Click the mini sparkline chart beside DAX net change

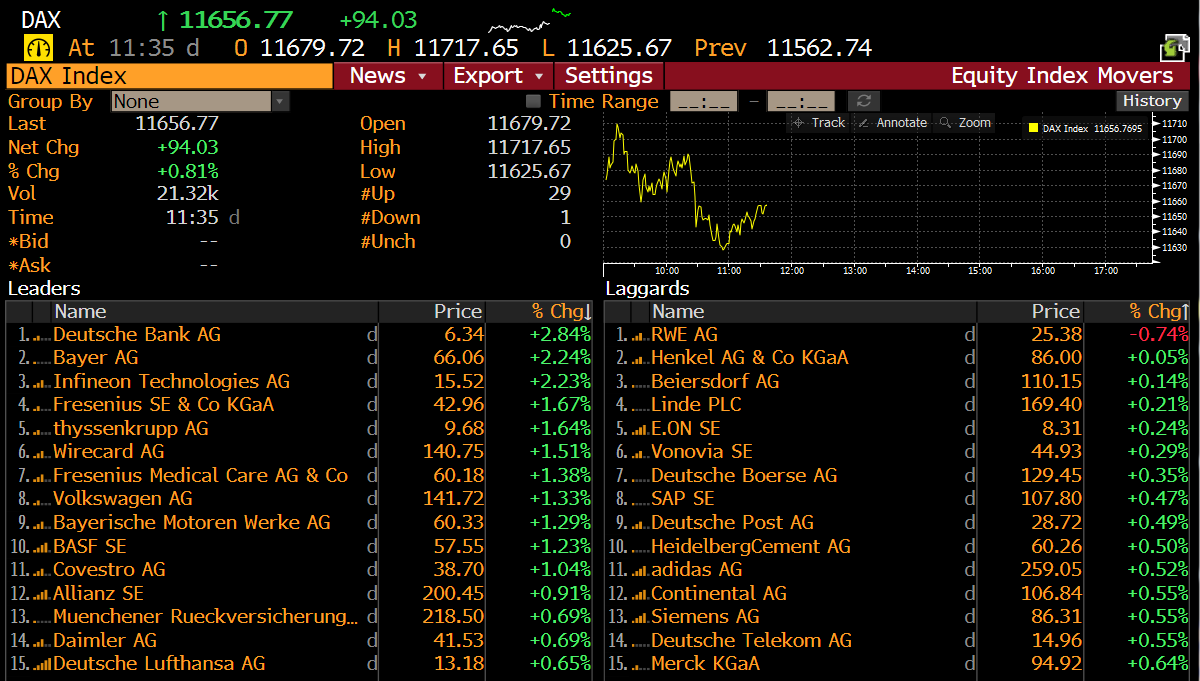point(530,19)
